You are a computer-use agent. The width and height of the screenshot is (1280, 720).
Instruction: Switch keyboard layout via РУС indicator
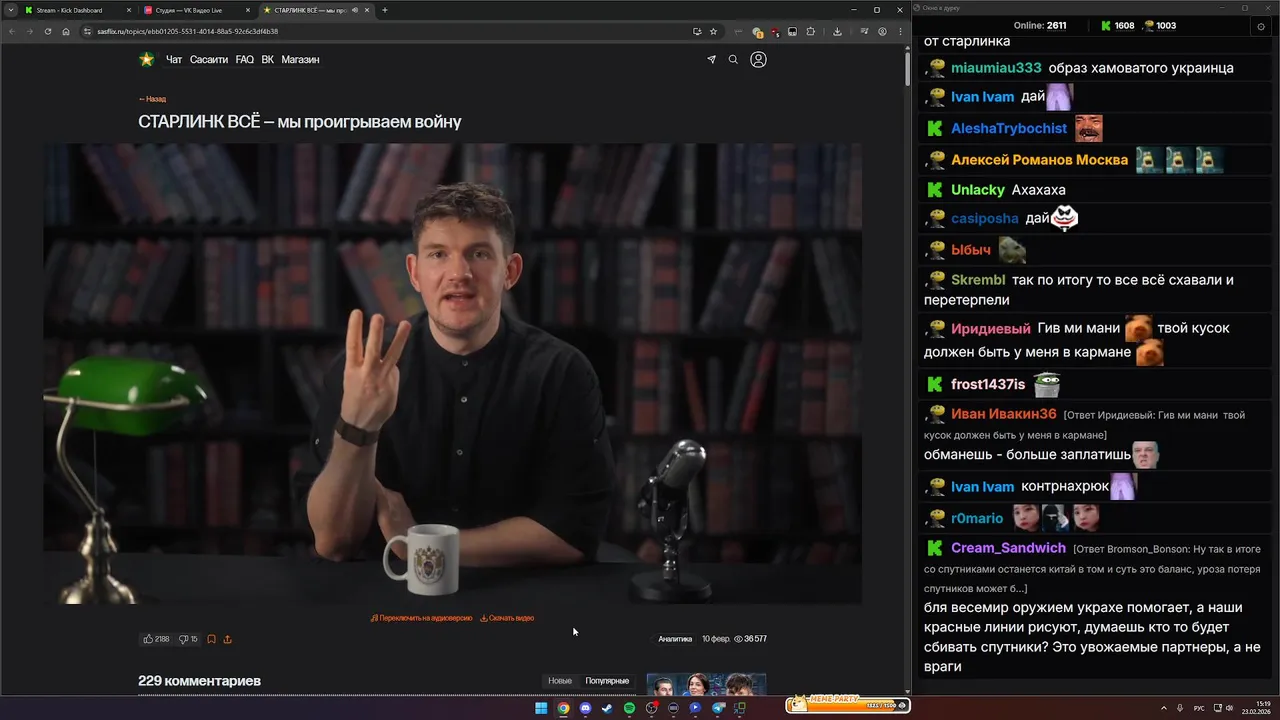pos(1199,708)
